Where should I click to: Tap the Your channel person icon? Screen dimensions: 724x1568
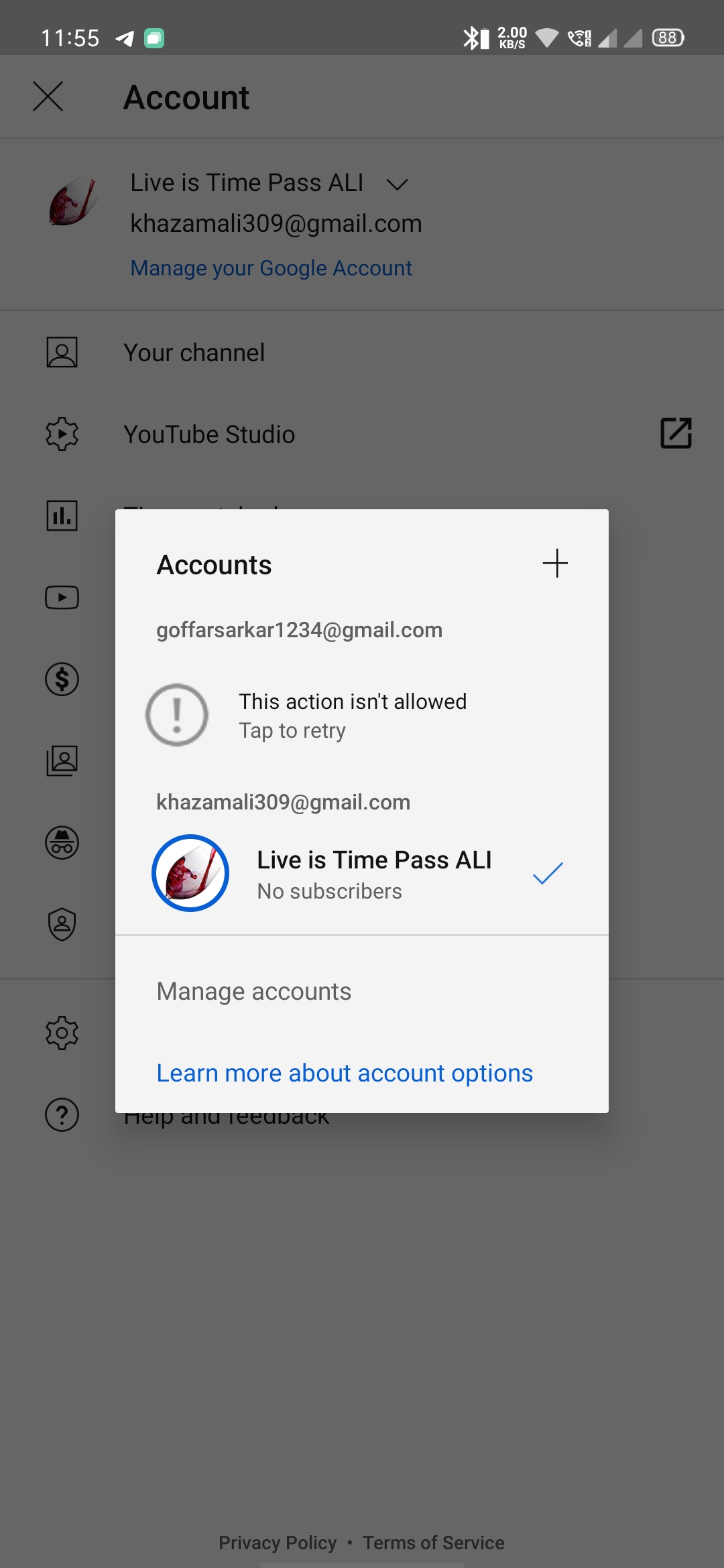pos(62,352)
